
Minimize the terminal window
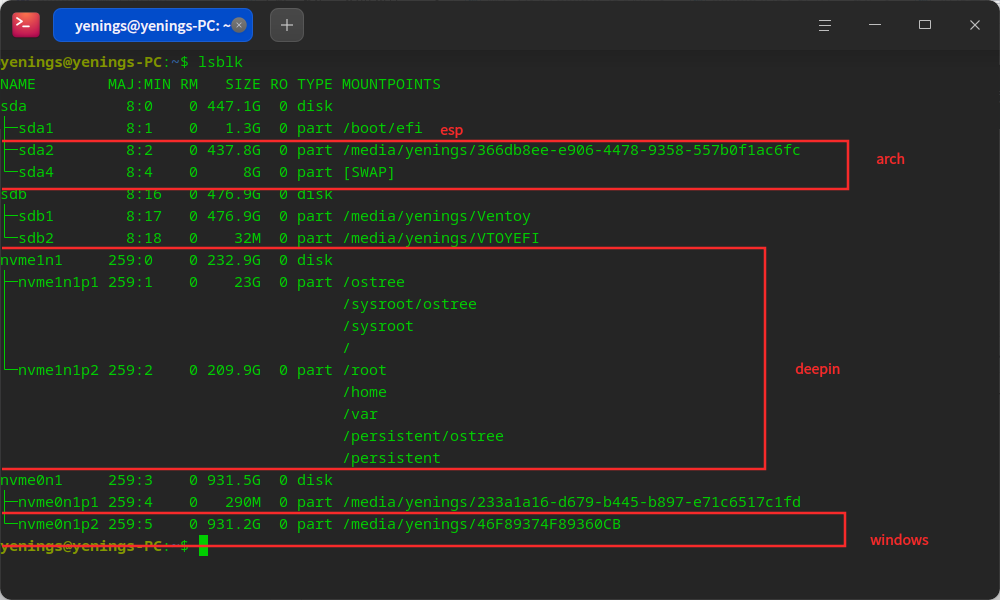[875, 25]
